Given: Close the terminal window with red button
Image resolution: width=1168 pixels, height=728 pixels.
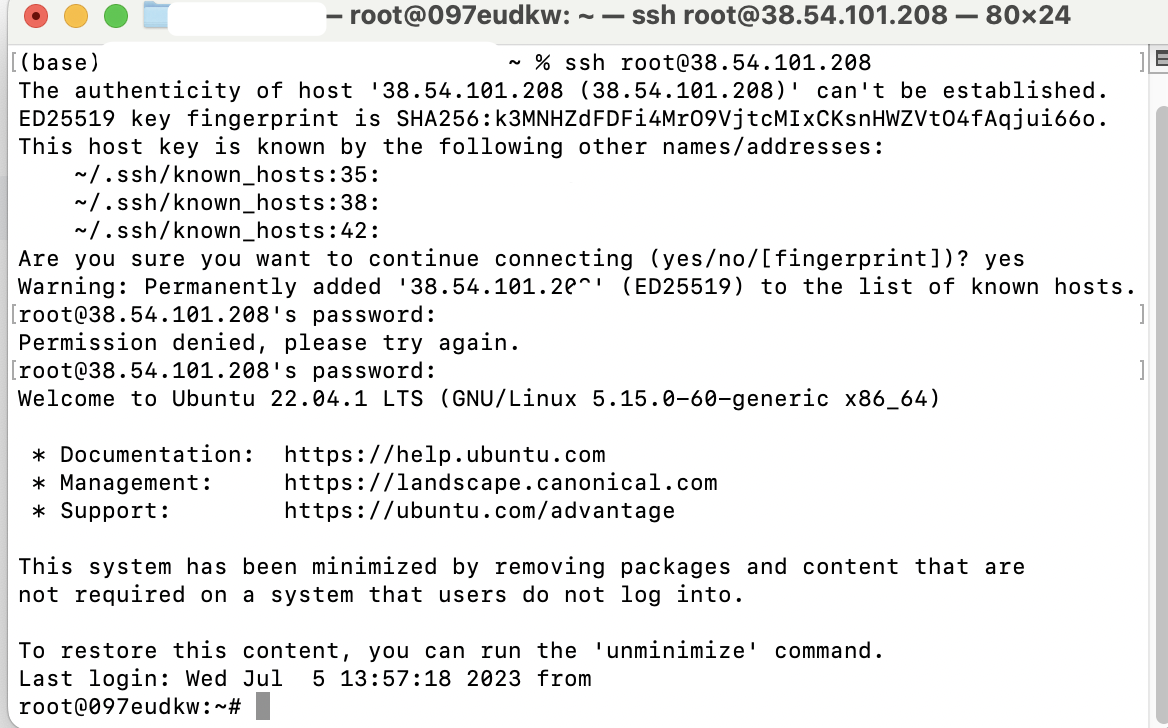Looking at the screenshot, I should (35, 16).
